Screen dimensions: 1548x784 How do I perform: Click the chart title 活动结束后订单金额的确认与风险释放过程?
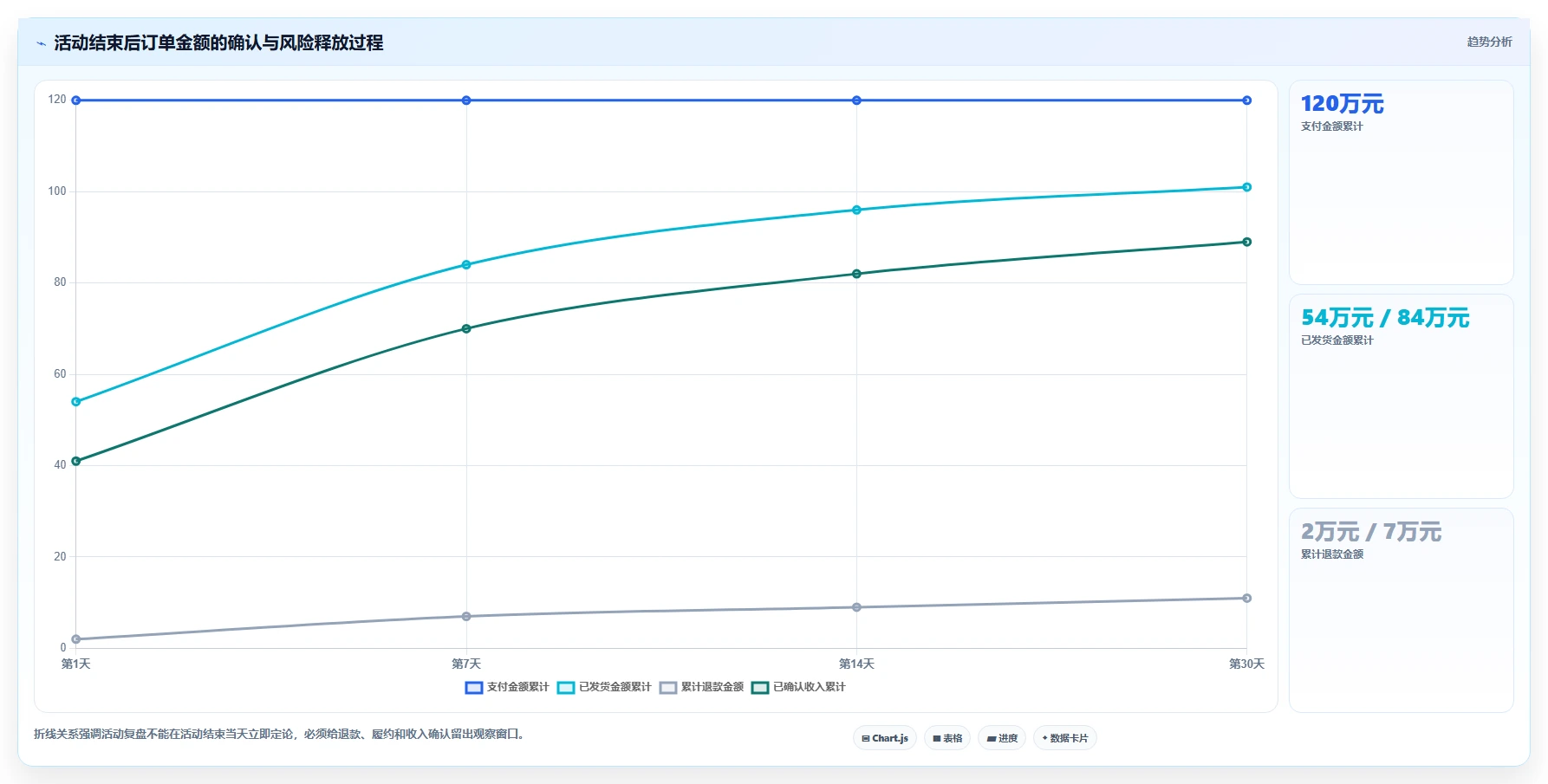(218, 42)
